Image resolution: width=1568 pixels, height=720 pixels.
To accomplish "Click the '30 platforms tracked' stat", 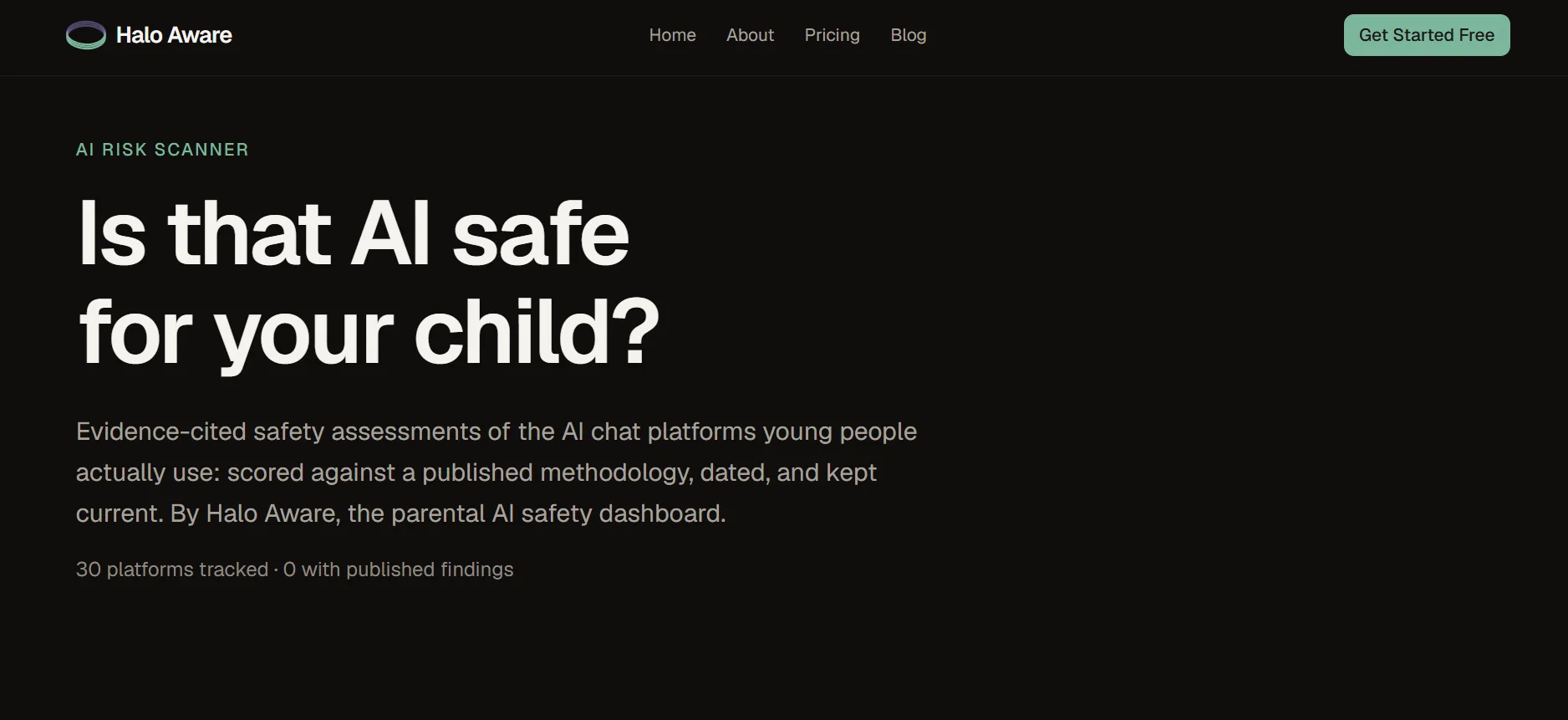I will pyautogui.click(x=172, y=569).
